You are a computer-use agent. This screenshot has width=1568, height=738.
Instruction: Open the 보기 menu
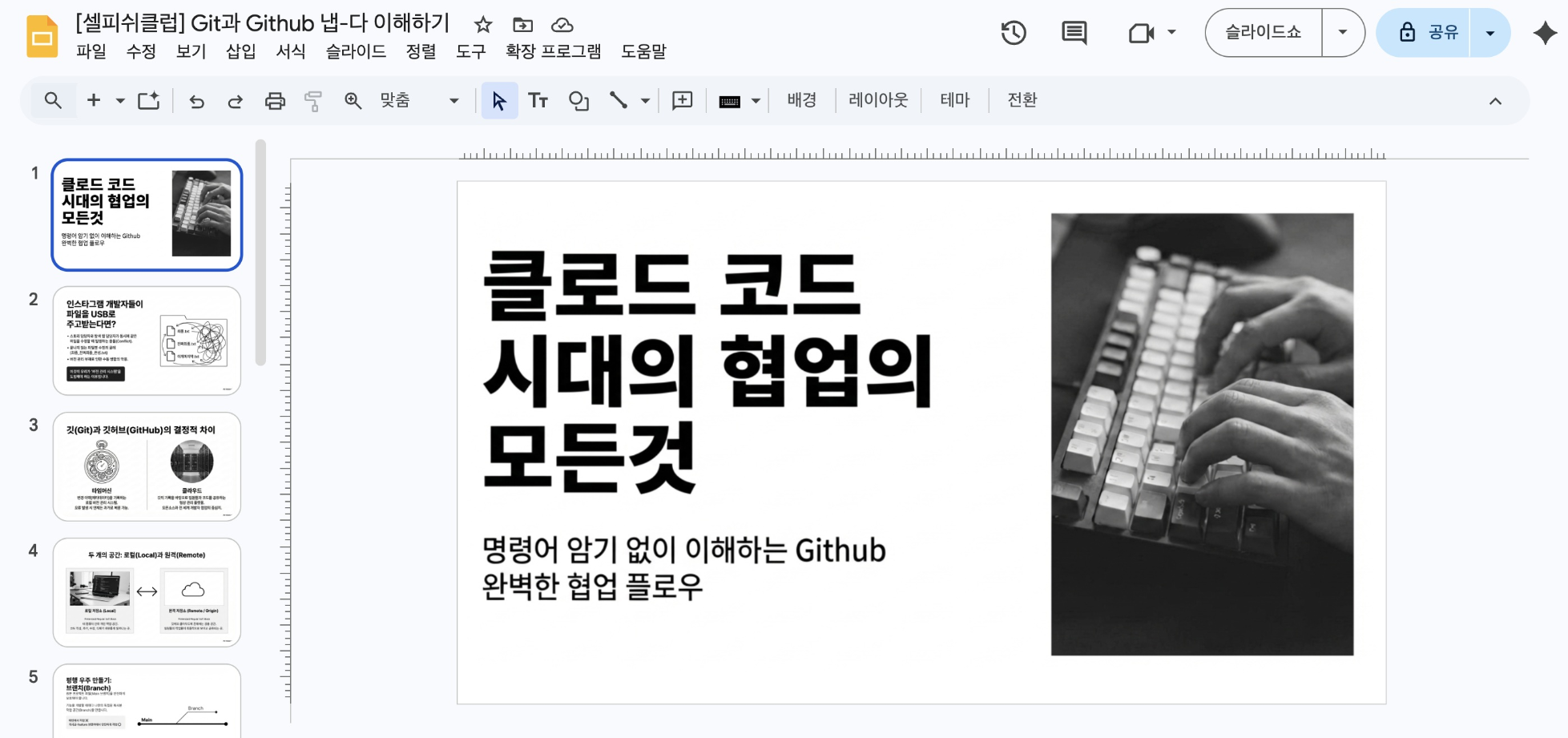tap(191, 51)
